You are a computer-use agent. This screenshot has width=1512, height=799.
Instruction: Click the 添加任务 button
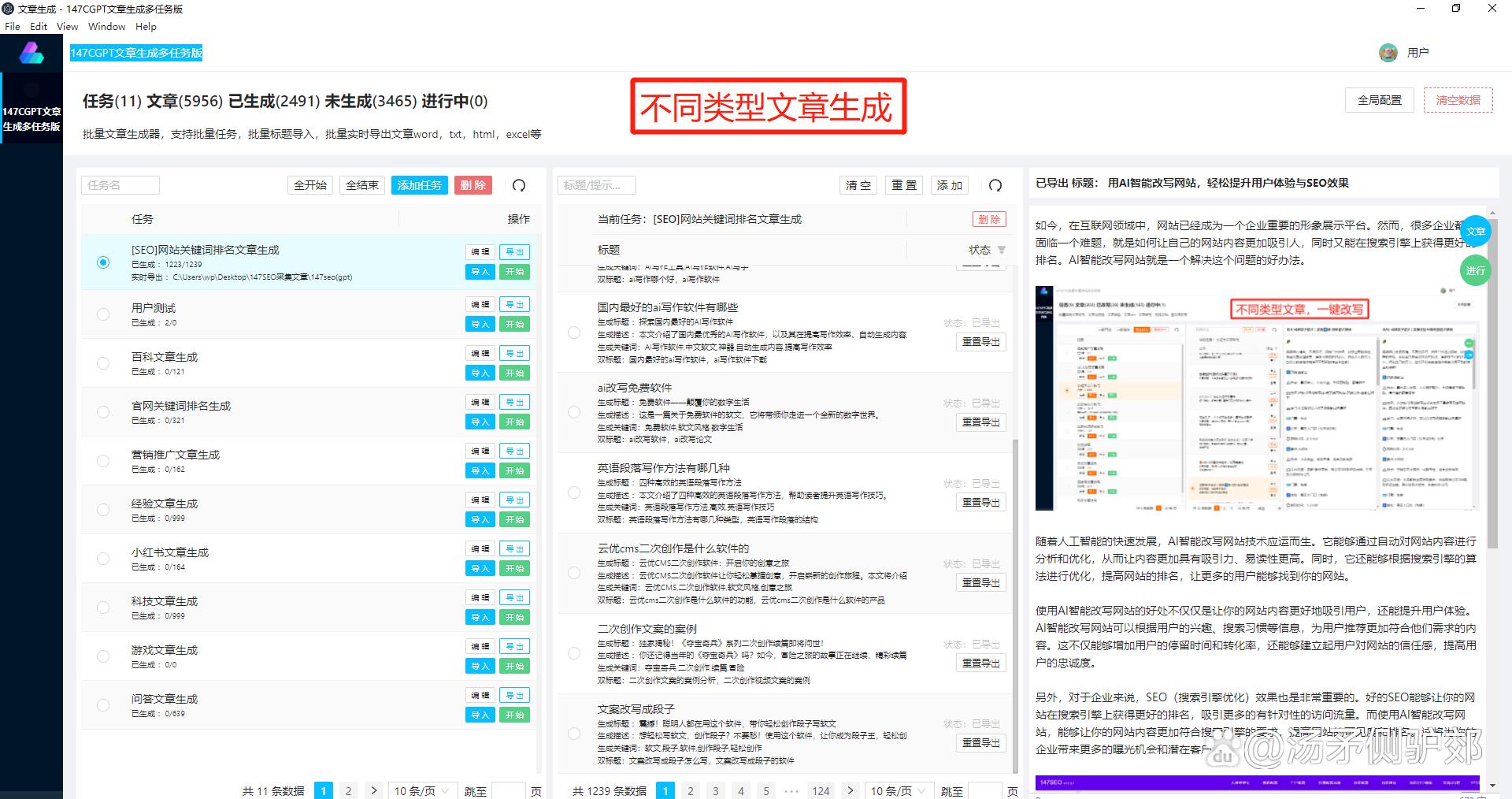pos(419,185)
